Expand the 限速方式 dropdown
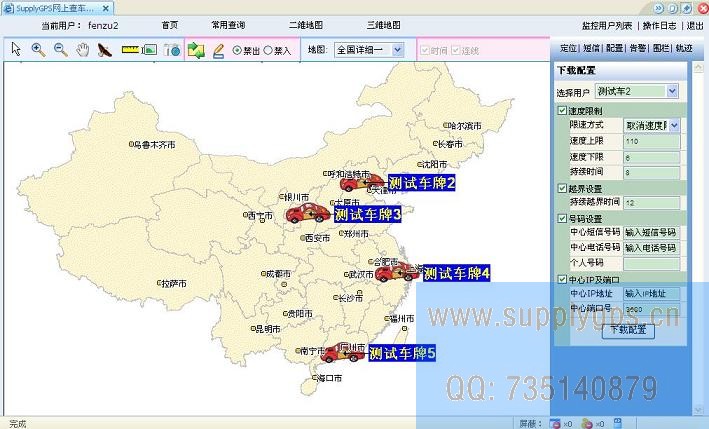Screen dimensions: 709x429 [x=674, y=125]
